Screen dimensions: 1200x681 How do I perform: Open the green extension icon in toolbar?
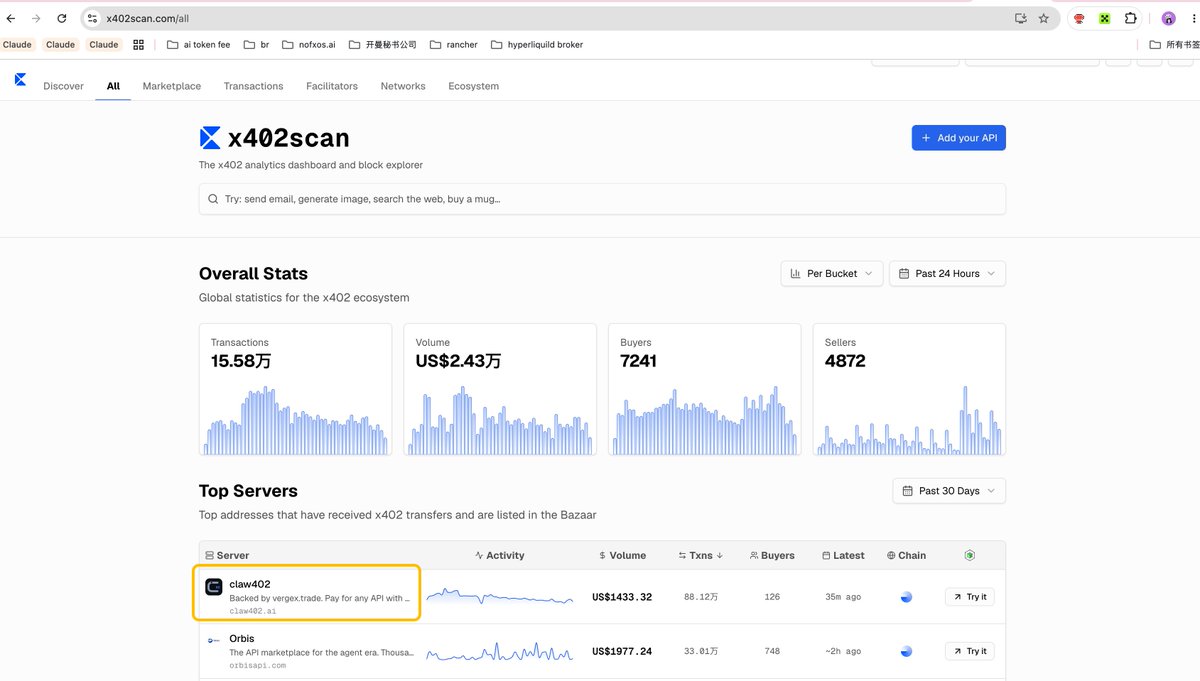click(x=1105, y=18)
